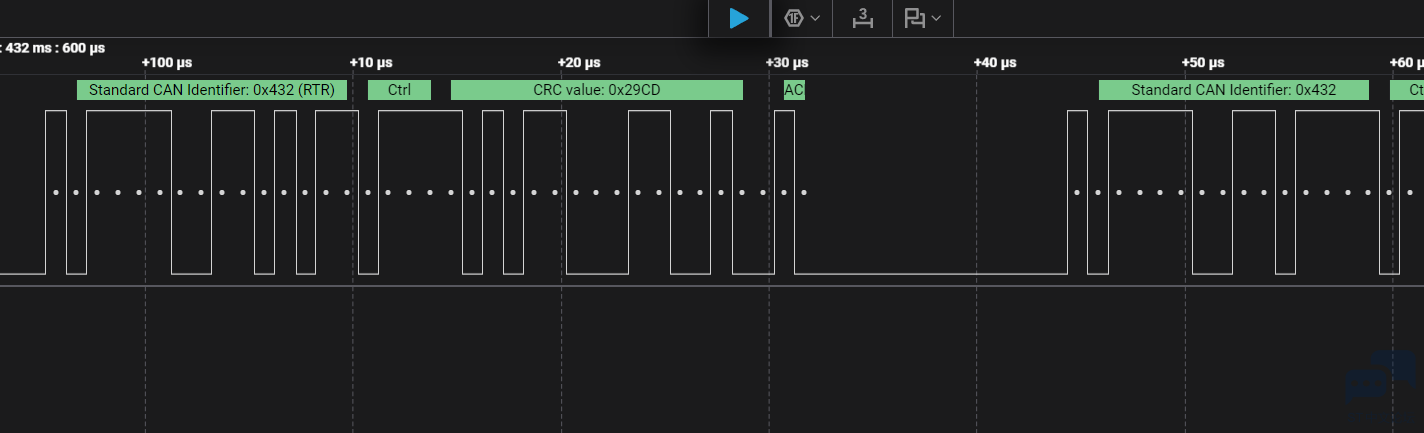Click the partially visible Ctrl bubble at right edge
The height and width of the screenshot is (433, 1424).
pos(1408,90)
